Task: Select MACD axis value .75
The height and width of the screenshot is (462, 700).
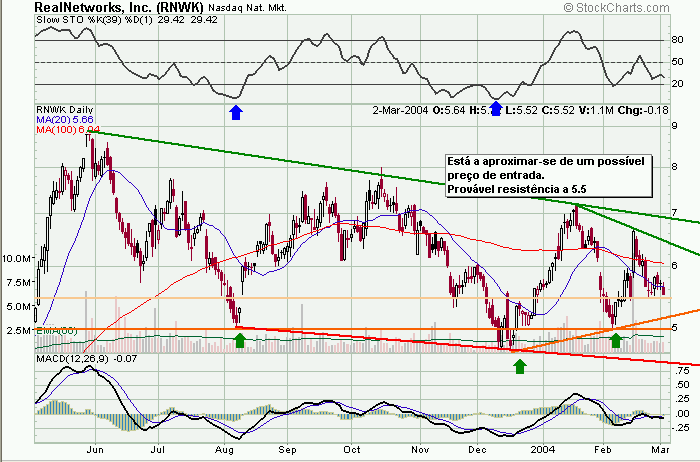Action: (682, 370)
